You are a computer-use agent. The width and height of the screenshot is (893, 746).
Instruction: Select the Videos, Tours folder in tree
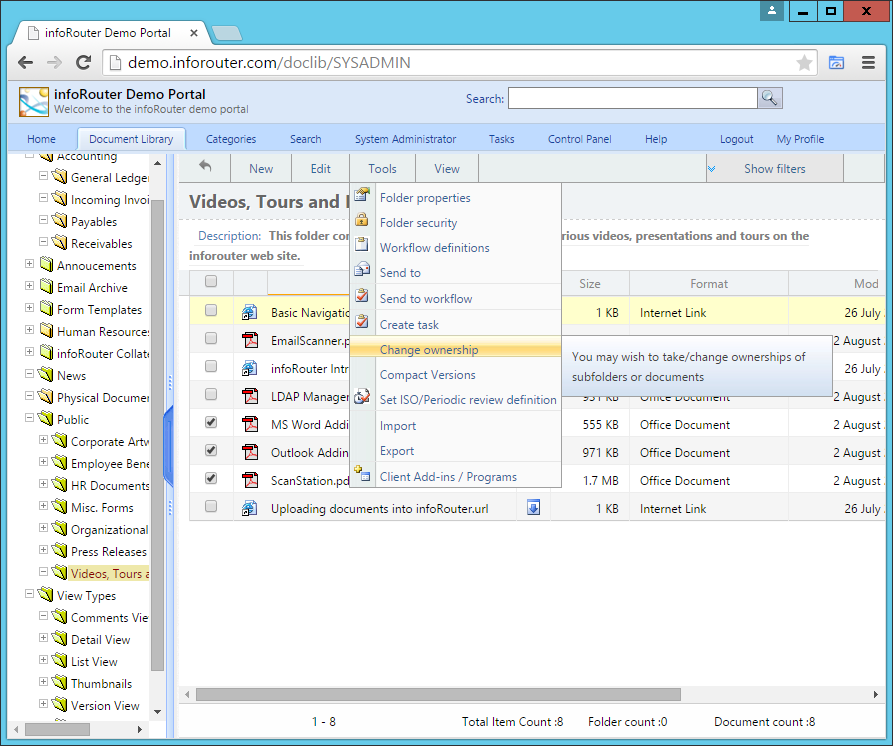pos(110,573)
